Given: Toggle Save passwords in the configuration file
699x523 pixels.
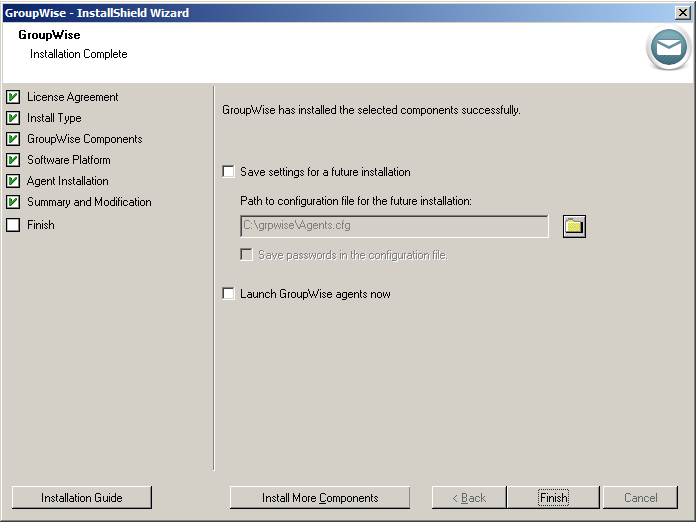Looking at the screenshot, I should pyautogui.click(x=247, y=255).
